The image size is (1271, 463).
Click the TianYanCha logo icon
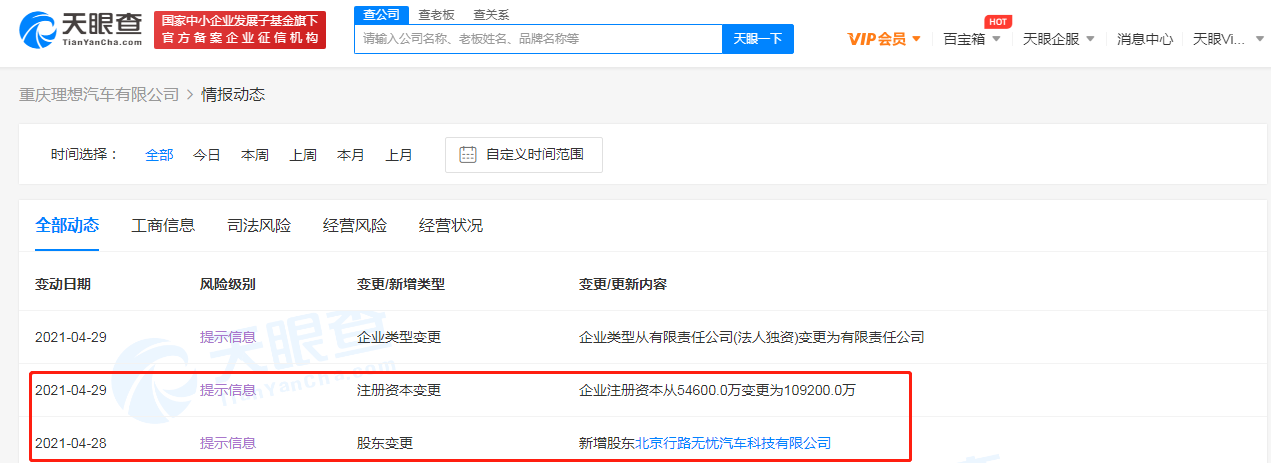click(42, 30)
